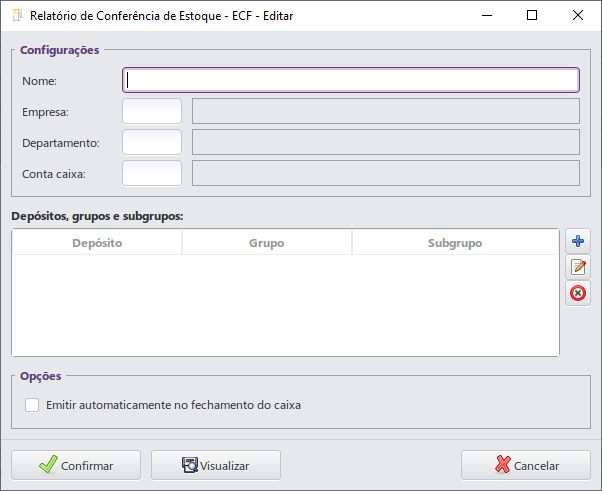
Task: Click the Empresa description field
Action: pos(385,111)
